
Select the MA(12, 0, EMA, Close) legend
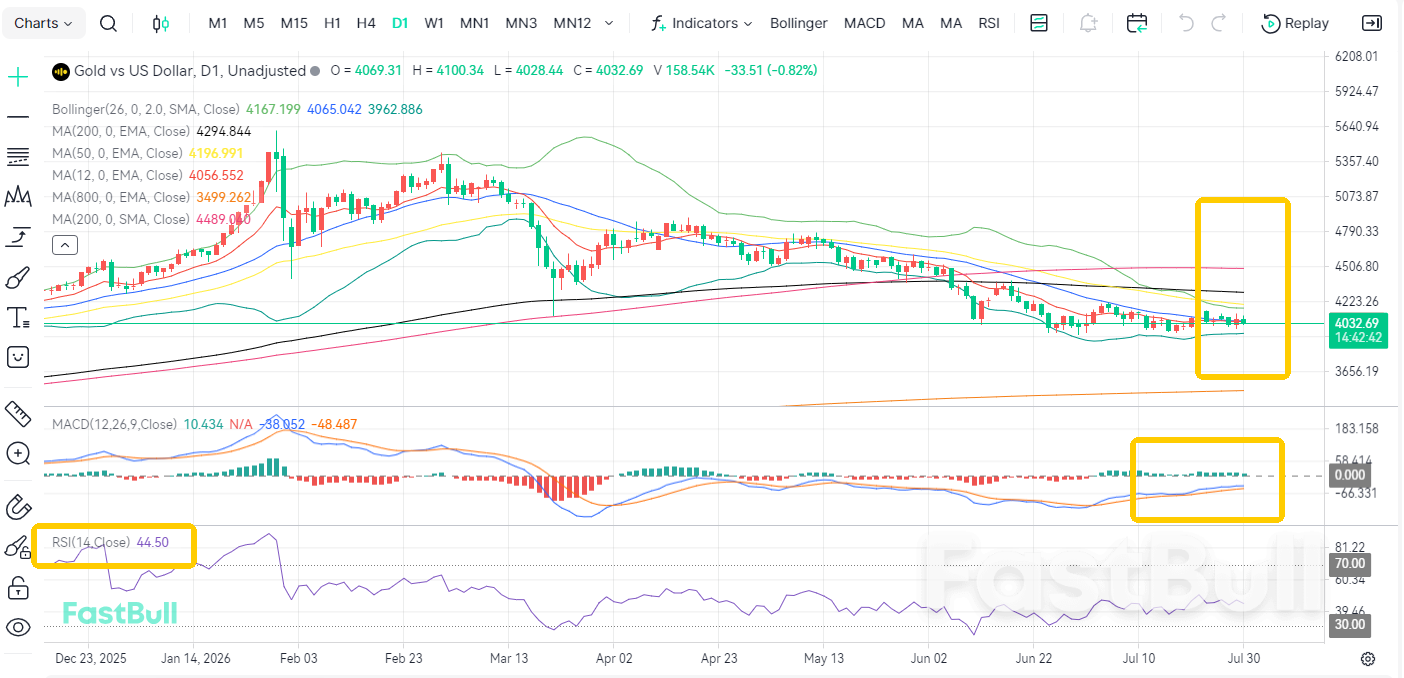click(x=118, y=175)
